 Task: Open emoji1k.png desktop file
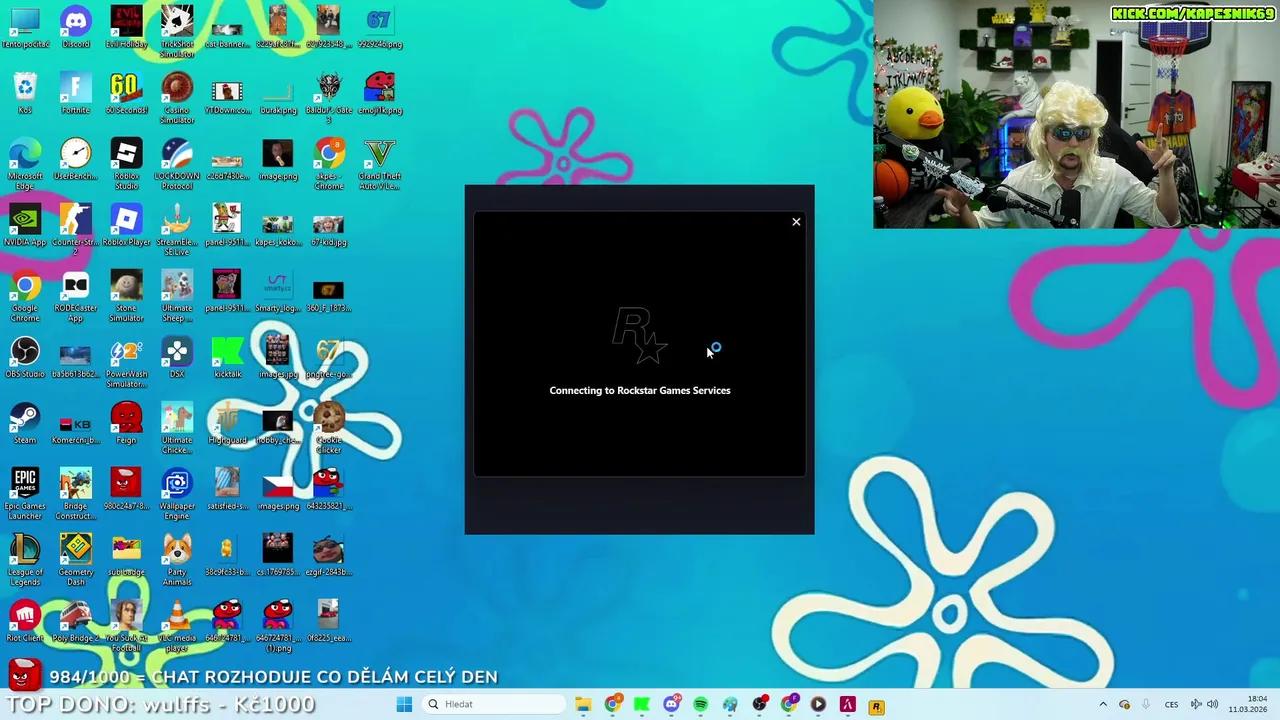pos(379,94)
